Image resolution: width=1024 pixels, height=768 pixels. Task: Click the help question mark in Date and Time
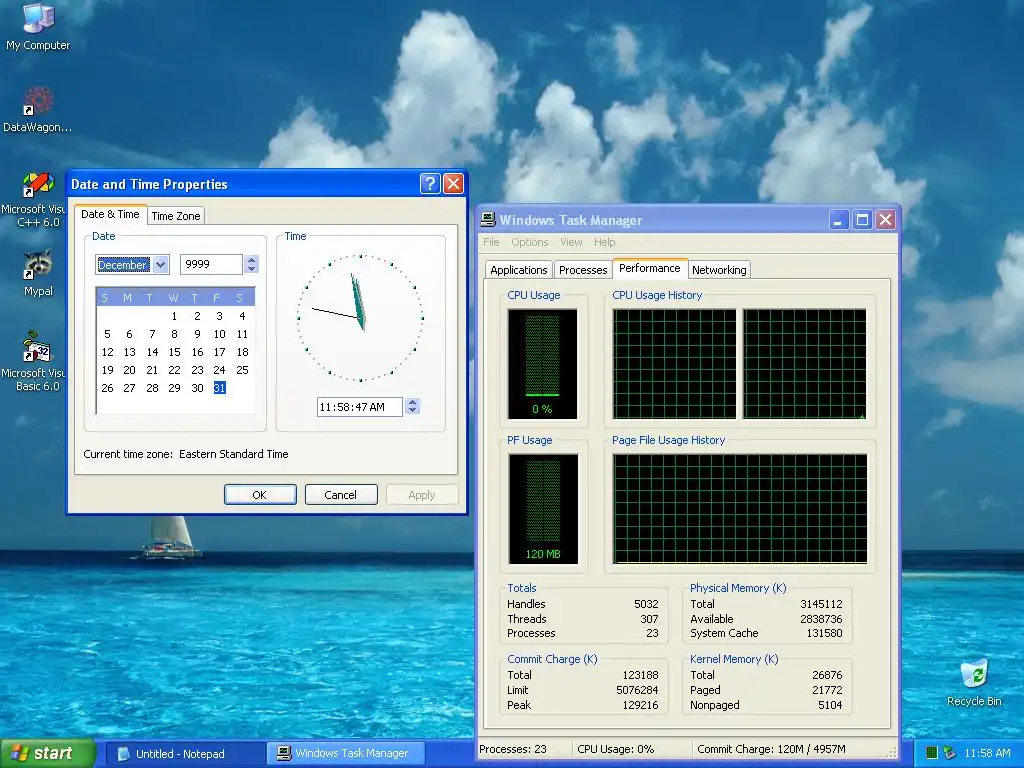430,184
